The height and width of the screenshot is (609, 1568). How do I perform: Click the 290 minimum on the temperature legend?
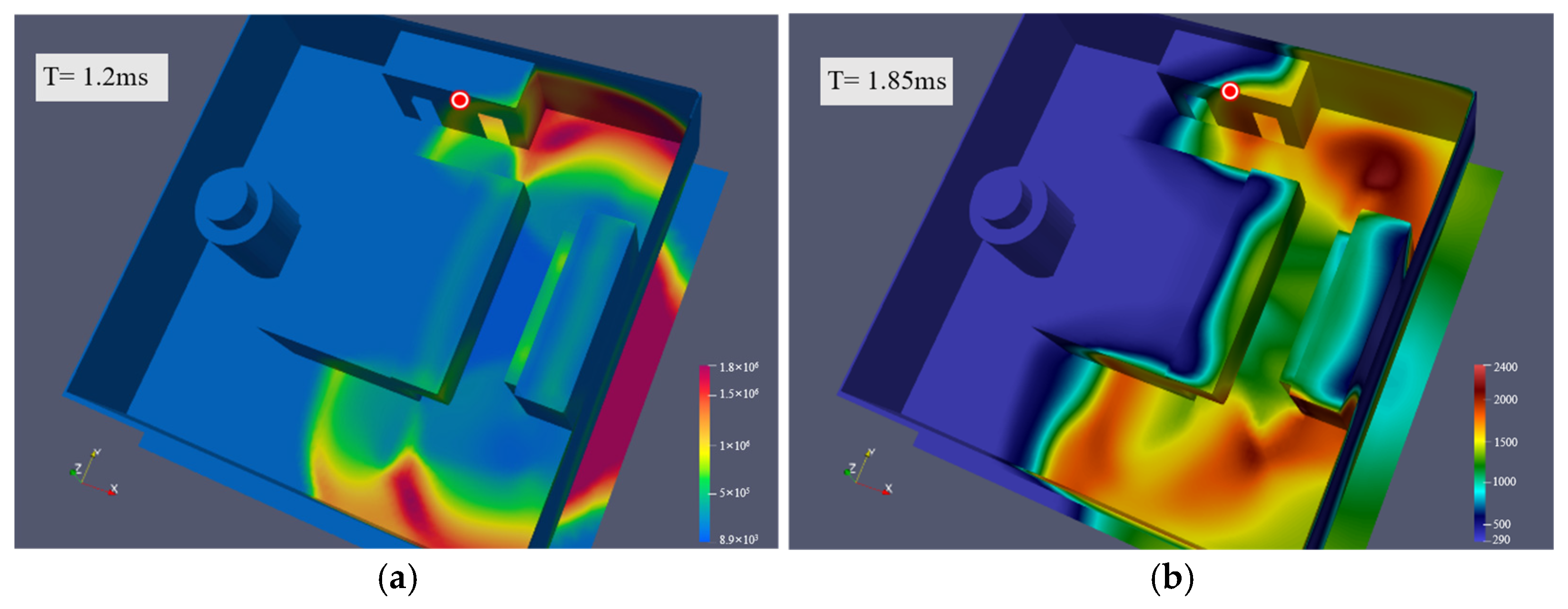click(x=1501, y=540)
